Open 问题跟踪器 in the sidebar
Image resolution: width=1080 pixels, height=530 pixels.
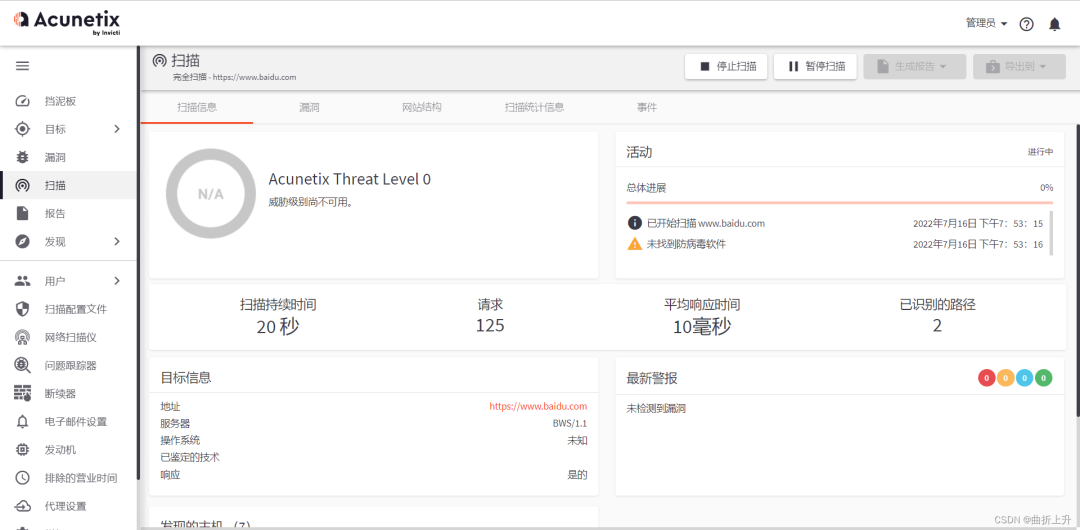(71, 365)
